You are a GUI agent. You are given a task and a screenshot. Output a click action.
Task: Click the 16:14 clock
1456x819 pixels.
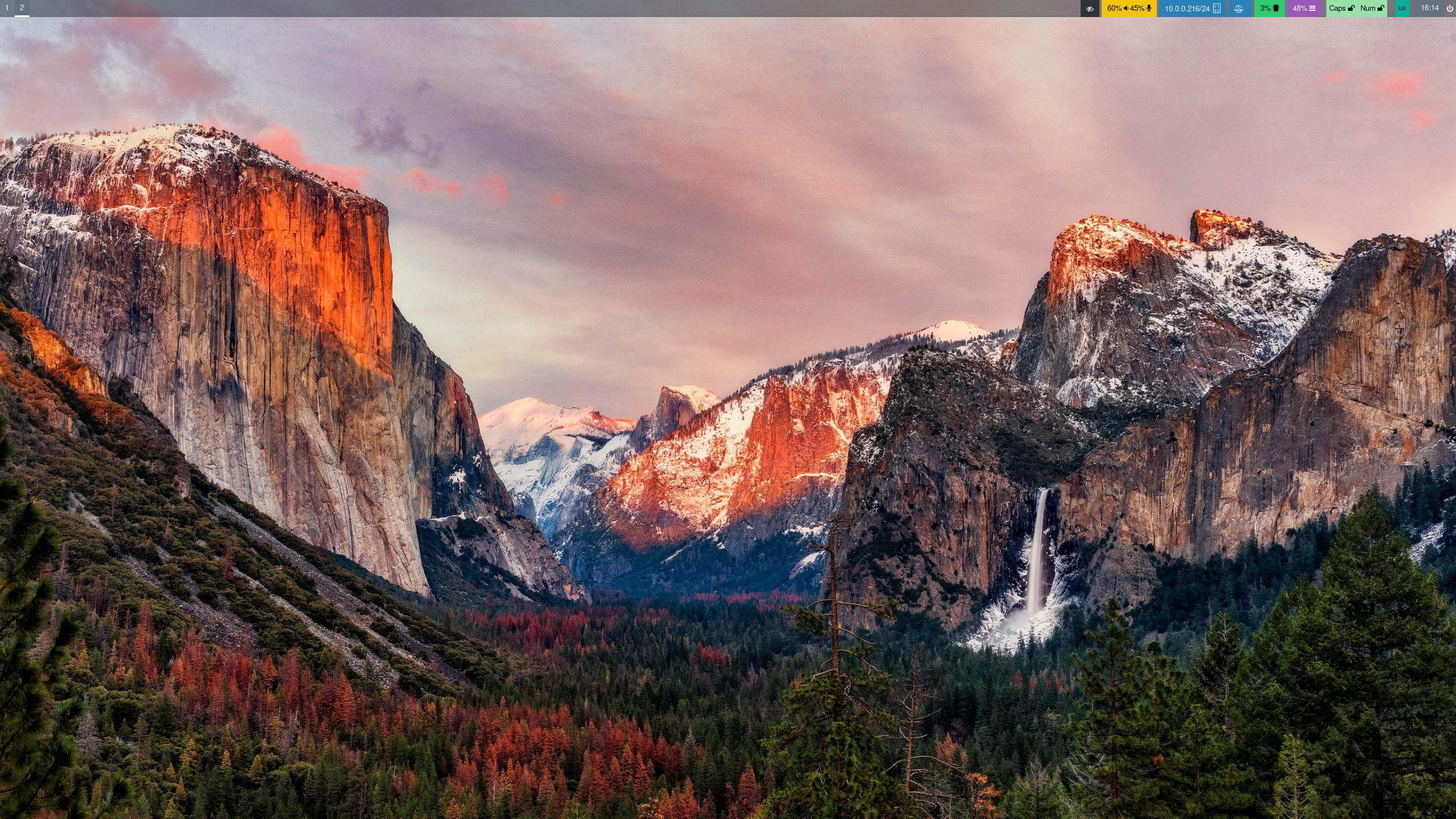1429,8
